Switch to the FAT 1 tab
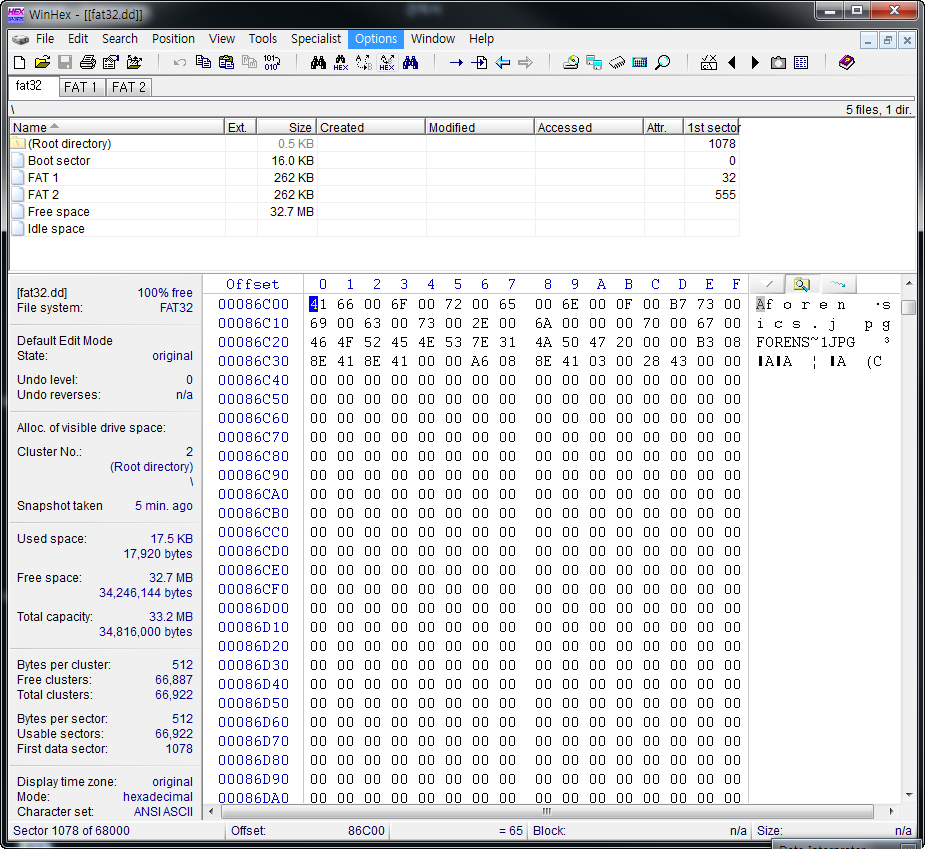This screenshot has height=849, width=925. coord(81,87)
